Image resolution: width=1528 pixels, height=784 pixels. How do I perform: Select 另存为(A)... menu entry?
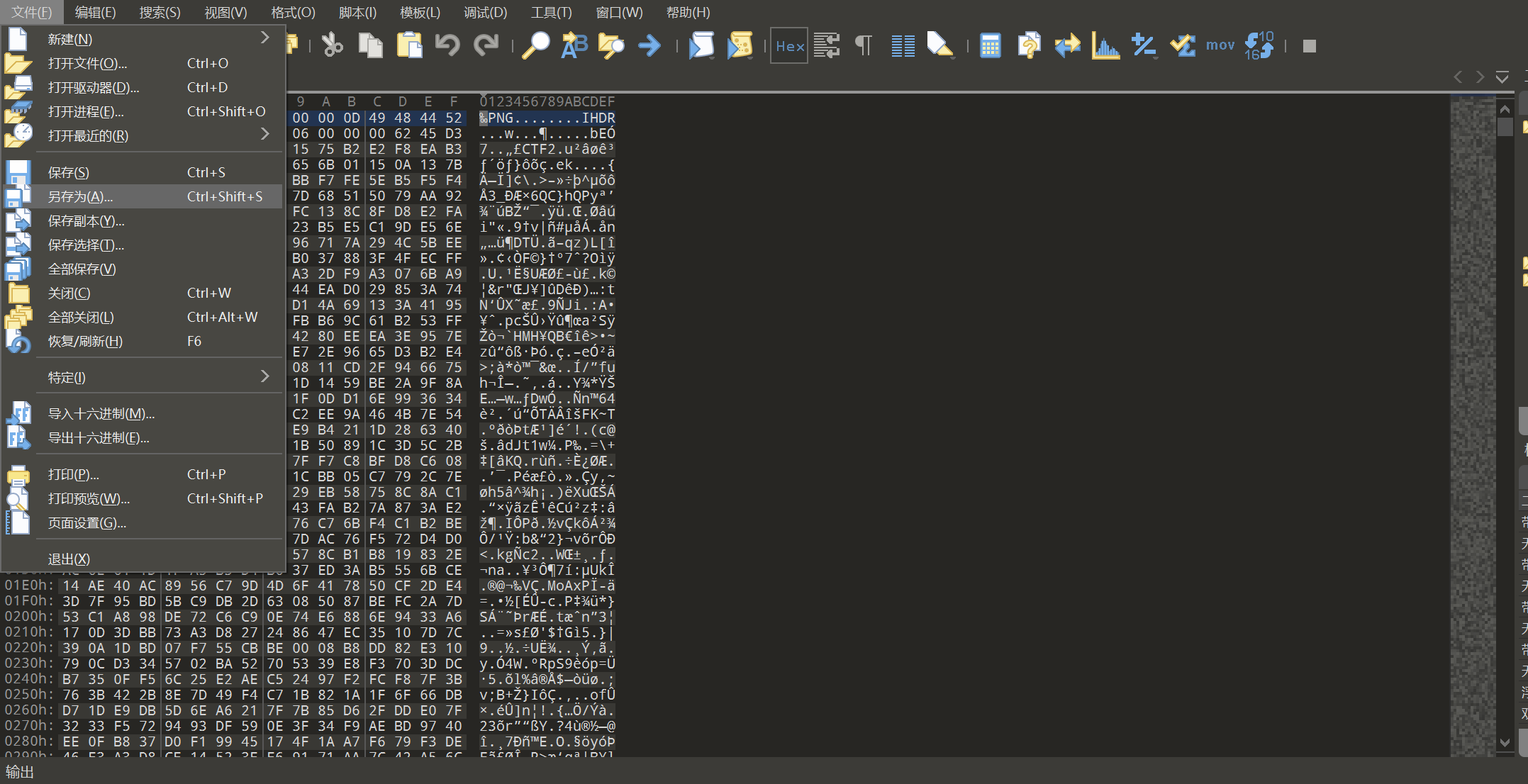80,196
